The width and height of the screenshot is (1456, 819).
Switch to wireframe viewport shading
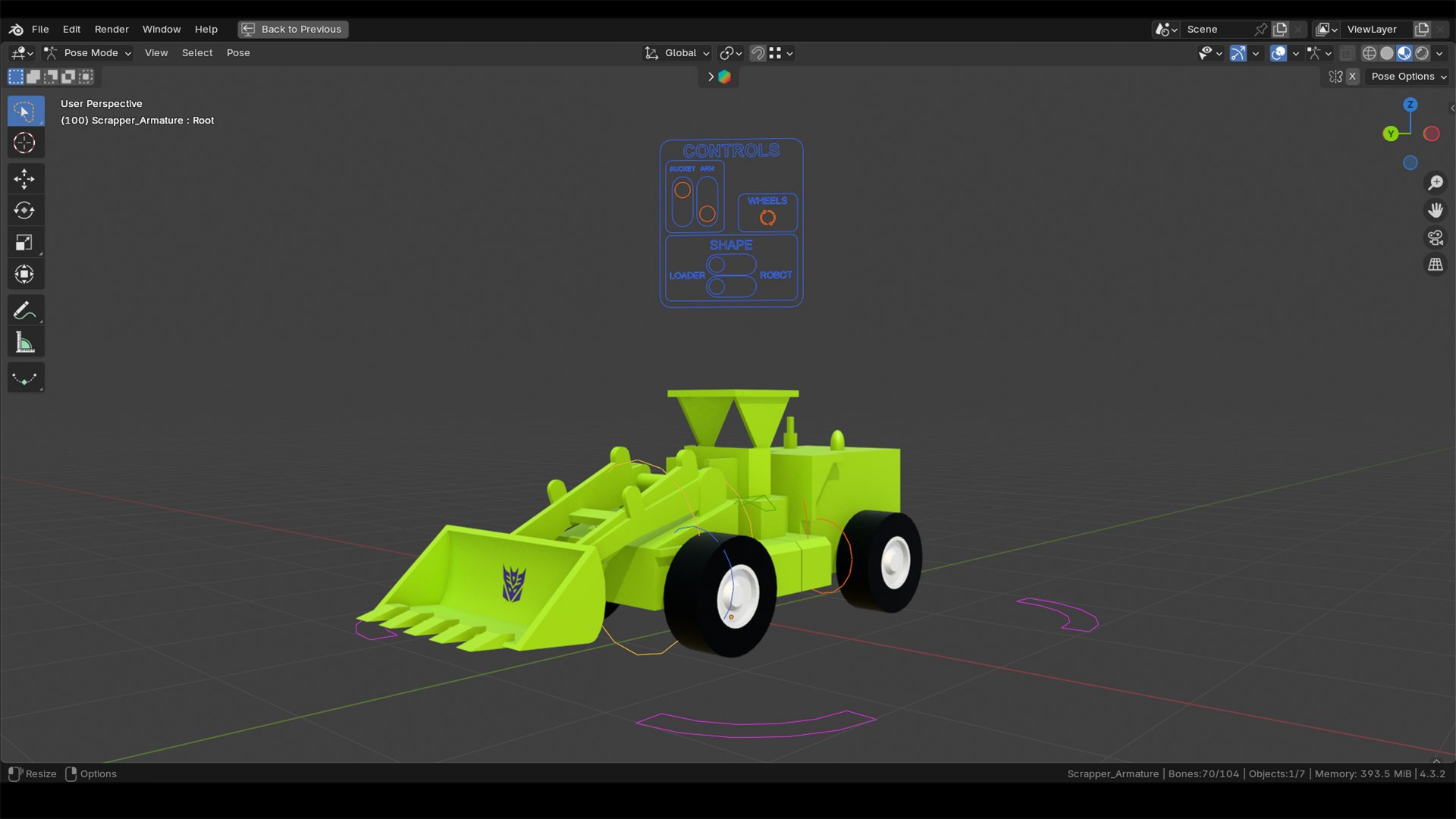tap(1370, 53)
